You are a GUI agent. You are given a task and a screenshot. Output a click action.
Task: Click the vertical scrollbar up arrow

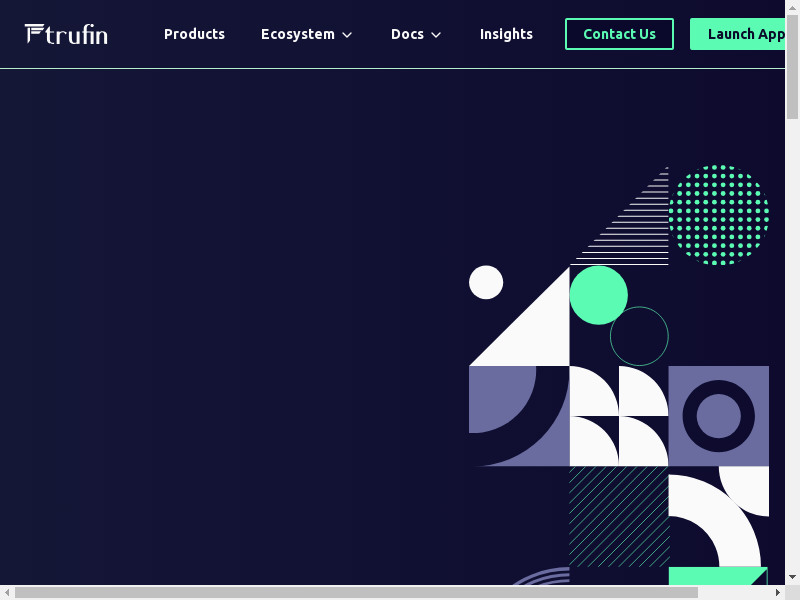click(792, 7)
